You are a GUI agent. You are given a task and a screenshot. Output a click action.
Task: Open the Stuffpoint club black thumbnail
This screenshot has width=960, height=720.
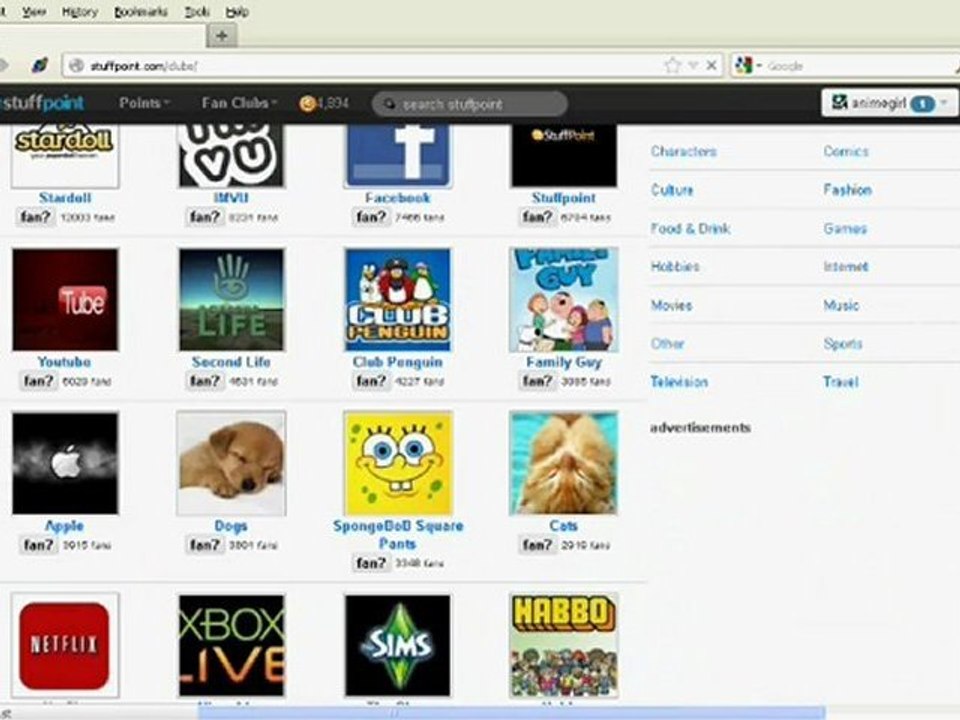pyautogui.click(x=564, y=156)
